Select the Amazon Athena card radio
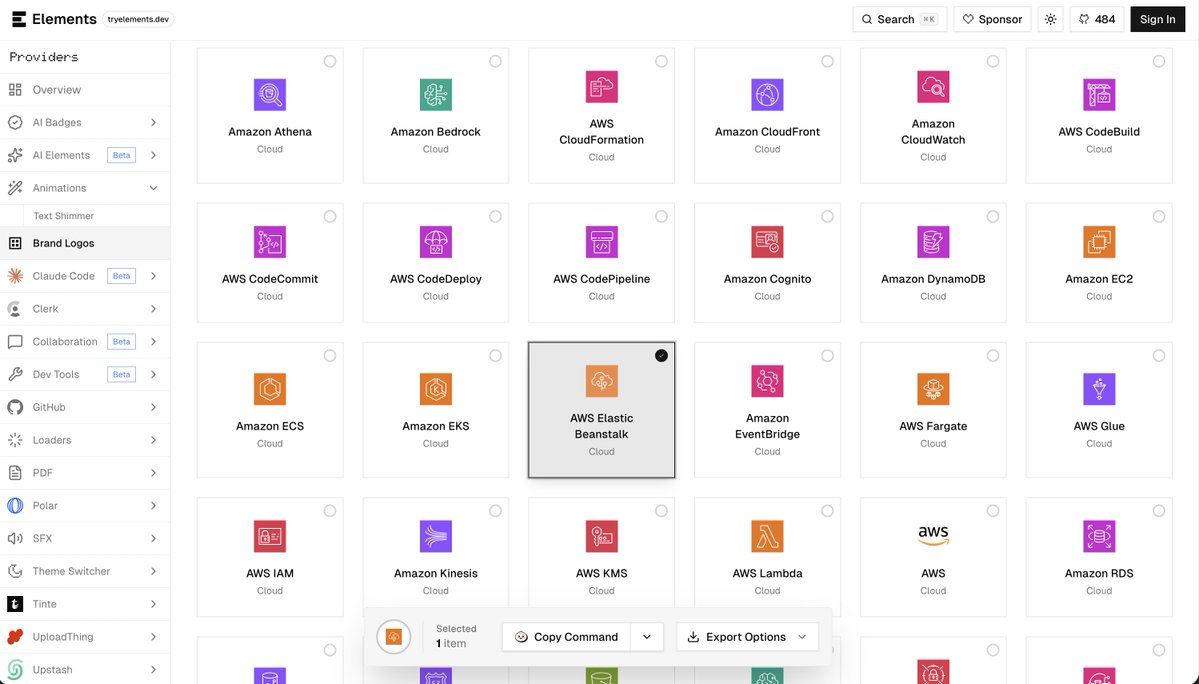The height and width of the screenshot is (684, 1199). (x=330, y=61)
